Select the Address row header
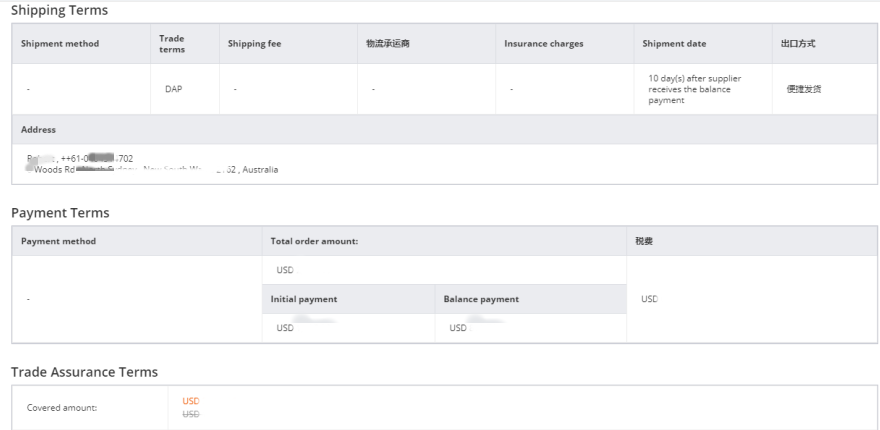Image resolution: width=880 pixels, height=430 pixels. [444, 130]
